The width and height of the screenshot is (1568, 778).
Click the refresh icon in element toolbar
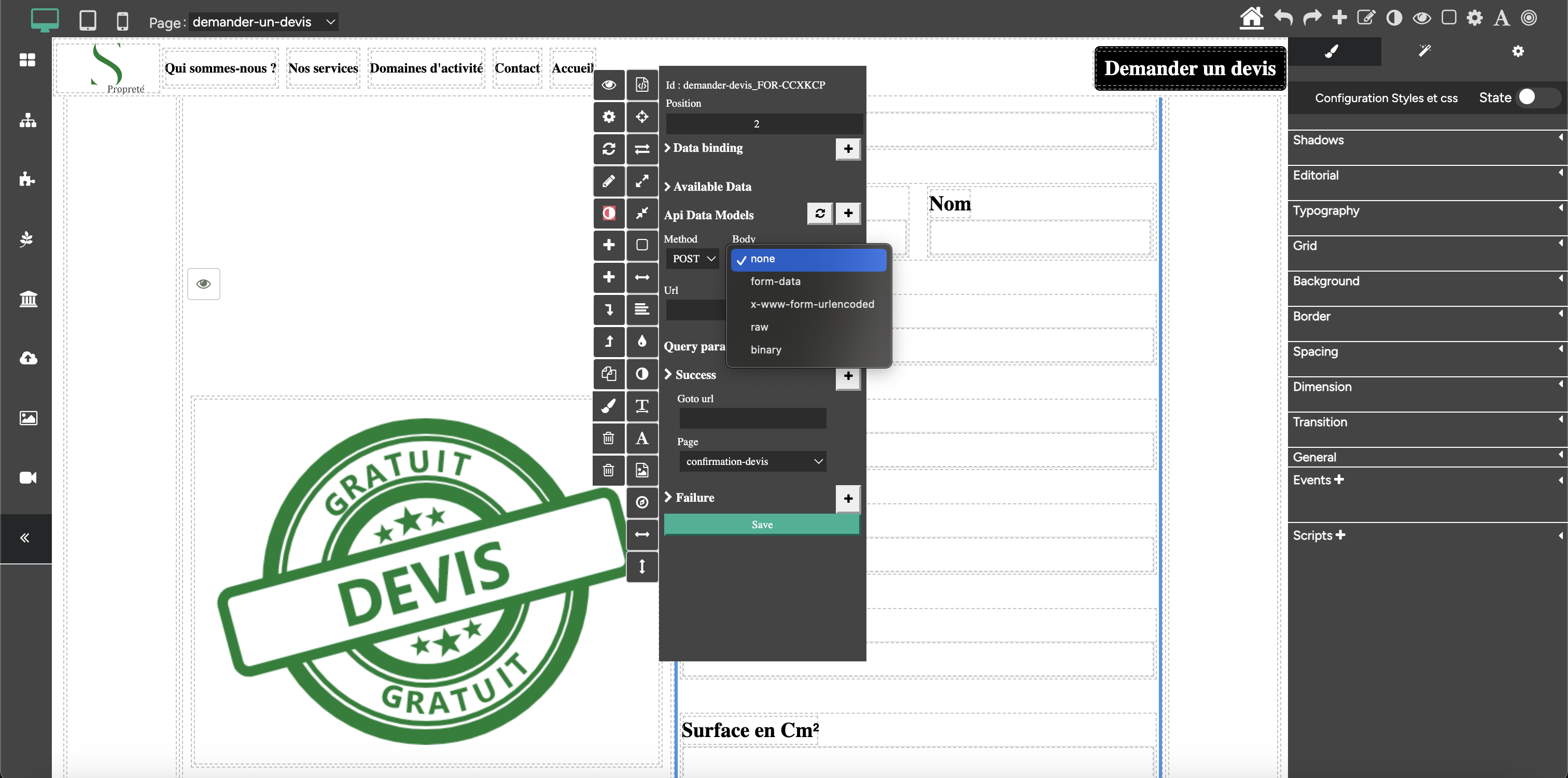(609, 149)
